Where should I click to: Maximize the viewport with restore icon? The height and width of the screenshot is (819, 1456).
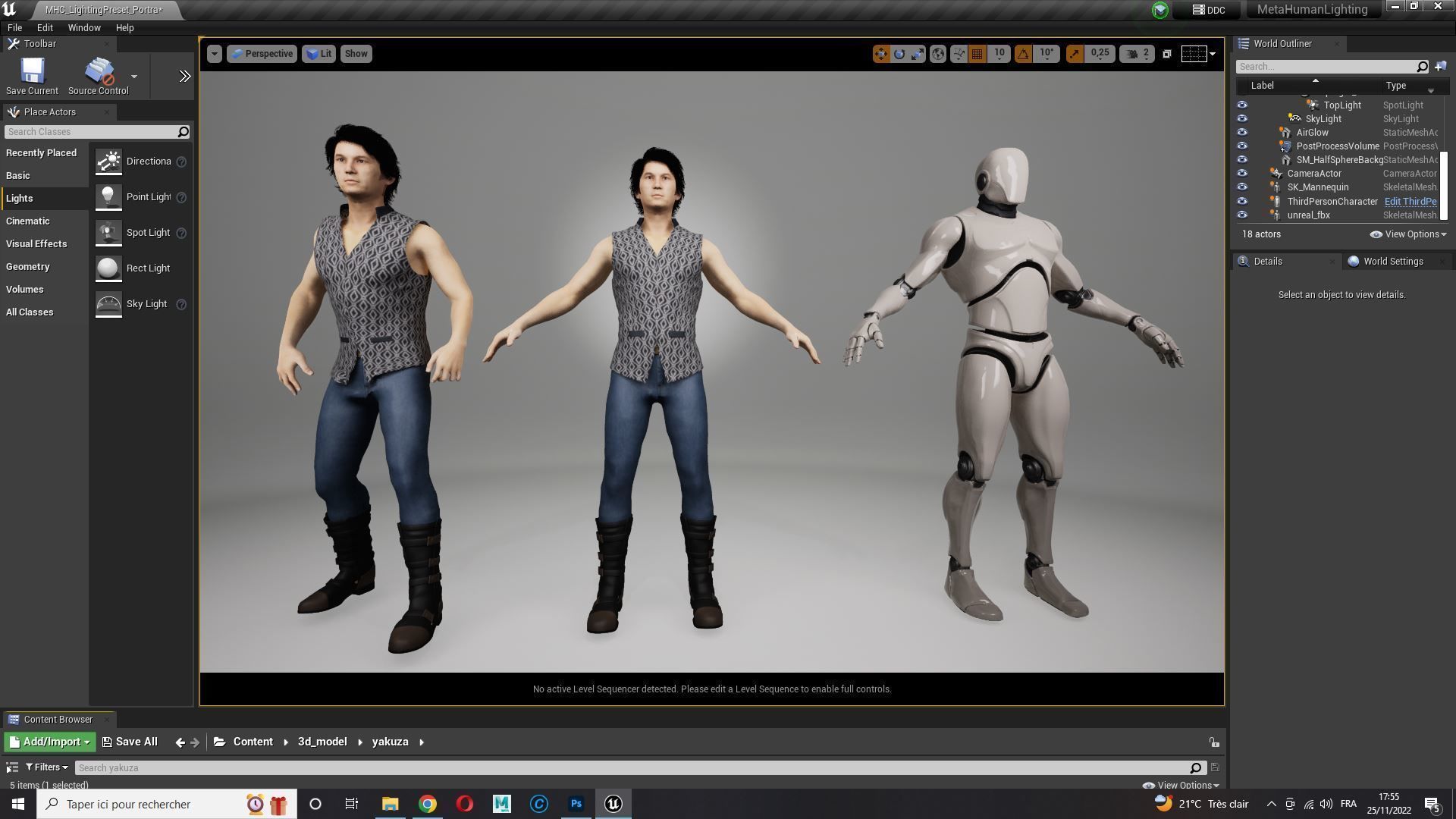[1167, 54]
